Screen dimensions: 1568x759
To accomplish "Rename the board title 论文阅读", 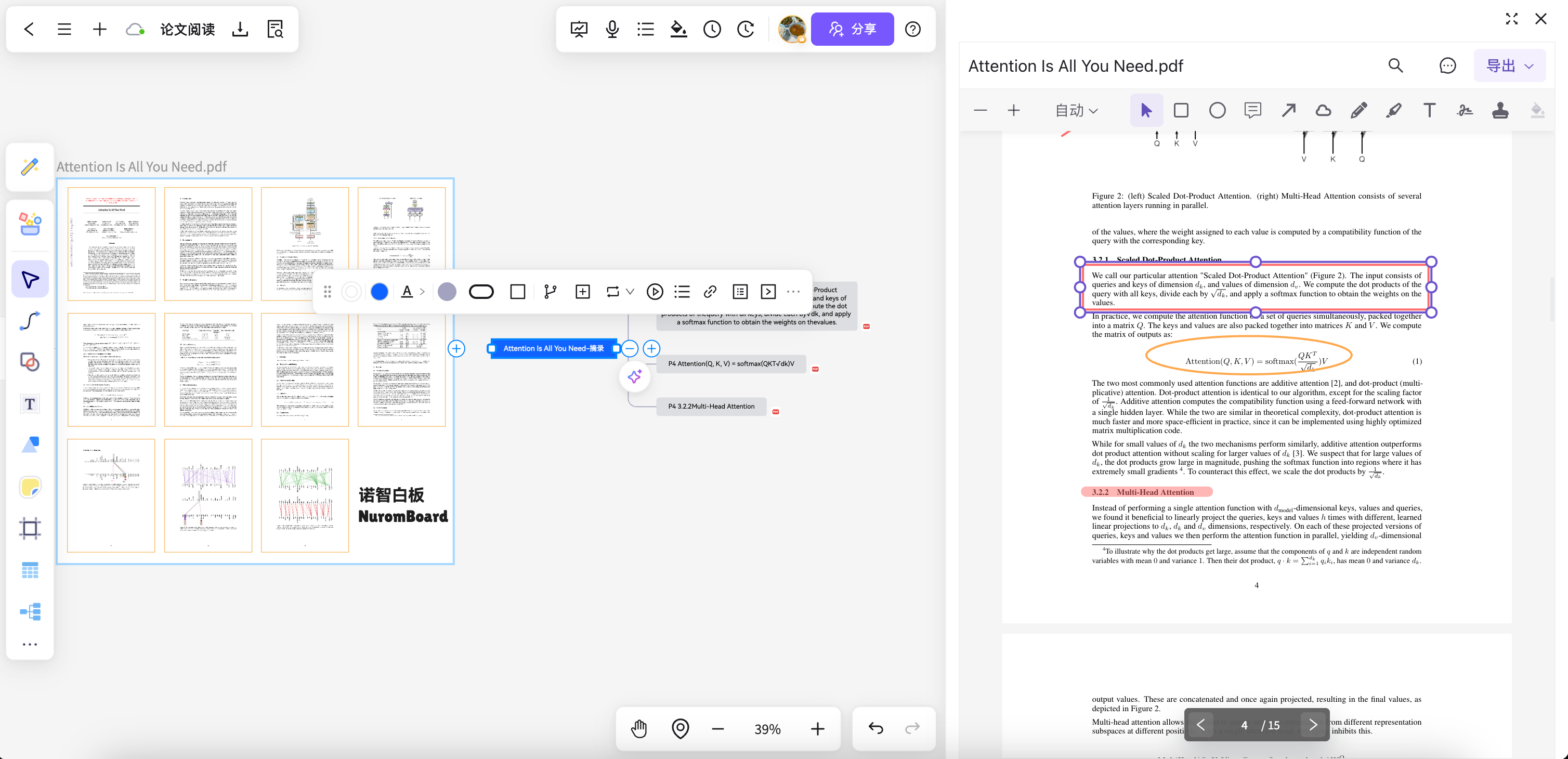I will 188,29.
